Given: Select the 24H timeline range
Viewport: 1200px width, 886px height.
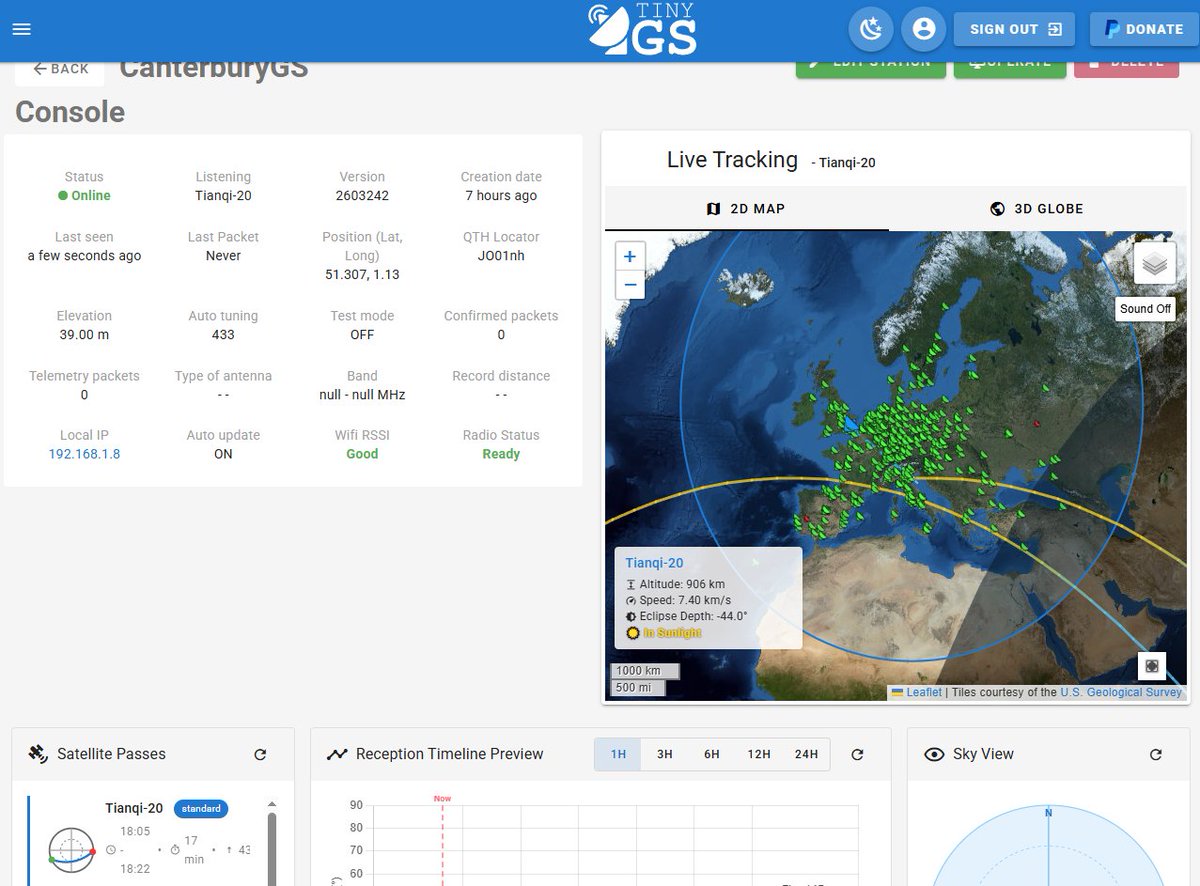Looking at the screenshot, I should (x=806, y=754).
